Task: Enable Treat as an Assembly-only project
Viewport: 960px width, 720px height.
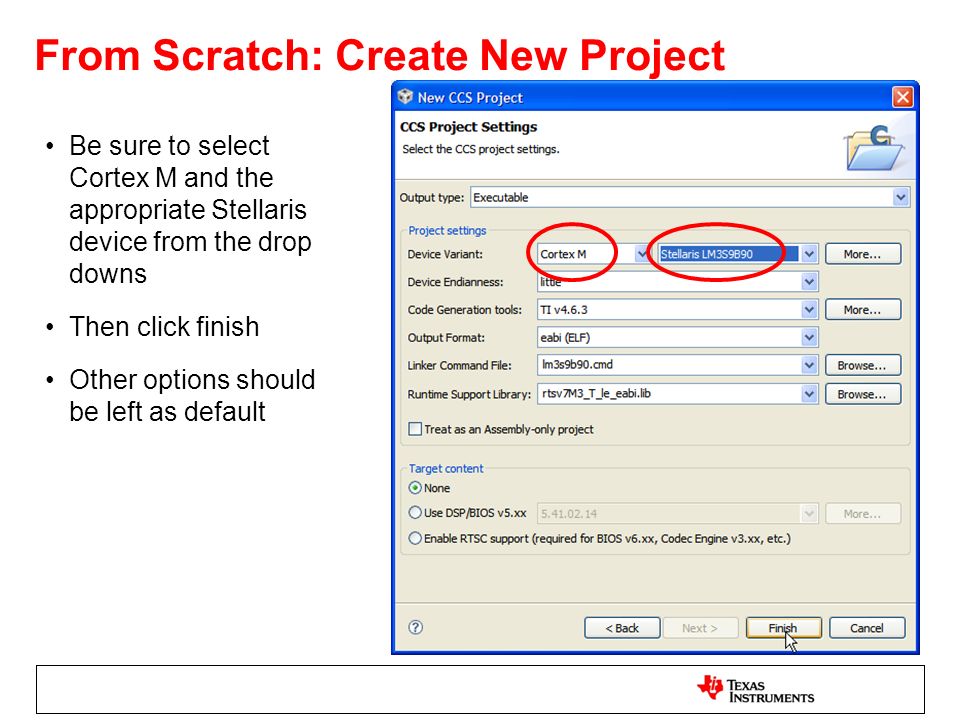Action: point(415,429)
